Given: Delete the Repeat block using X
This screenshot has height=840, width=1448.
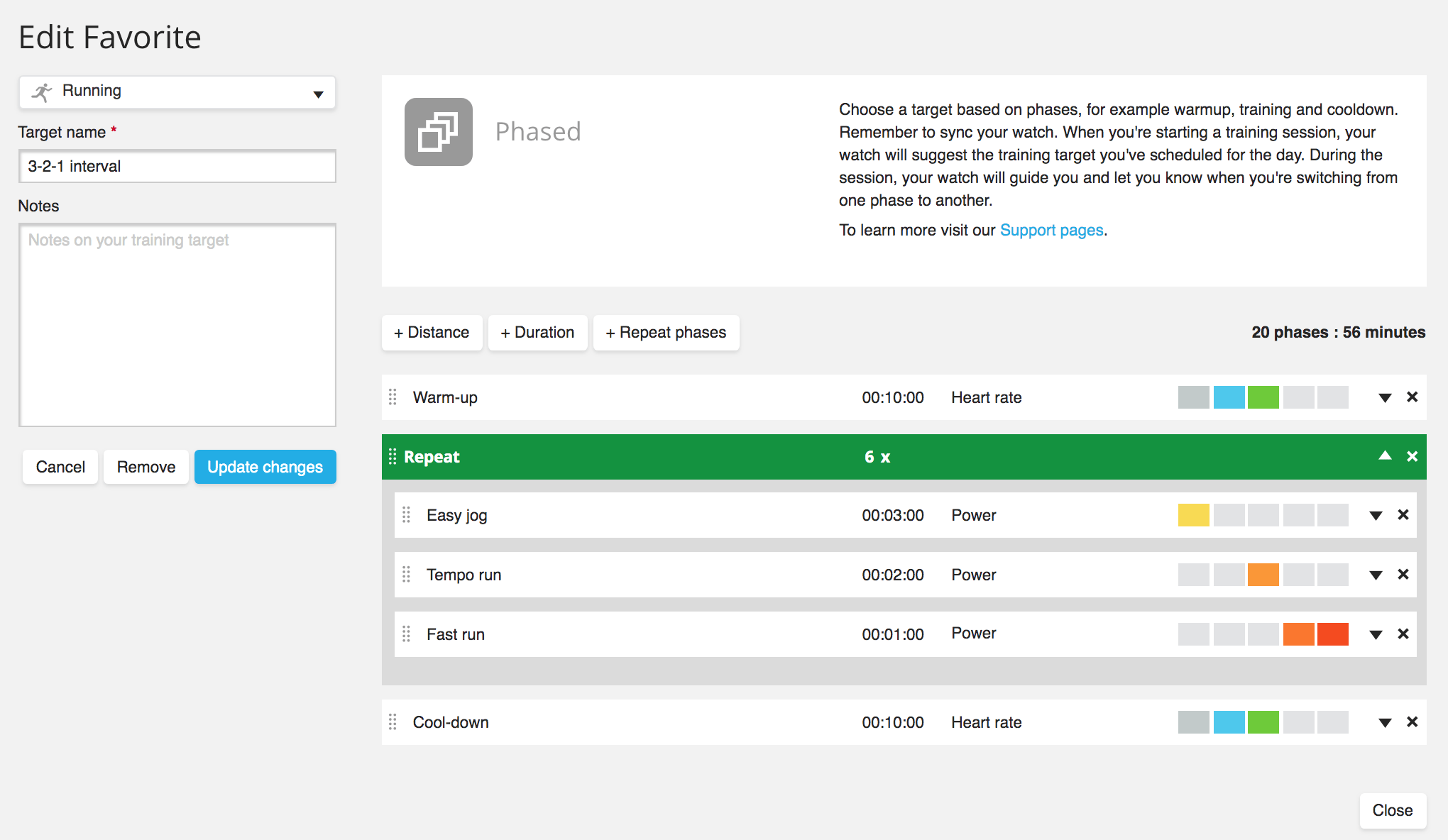Looking at the screenshot, I should [1412, 457].
